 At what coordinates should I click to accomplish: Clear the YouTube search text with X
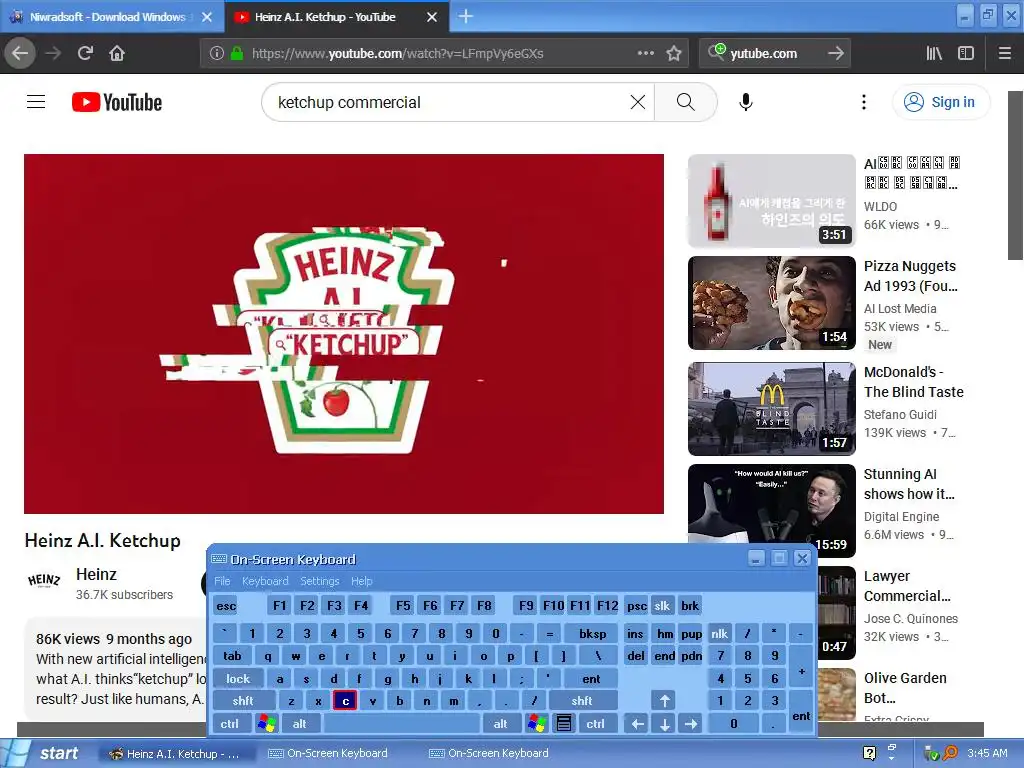(x=638, y=102)
